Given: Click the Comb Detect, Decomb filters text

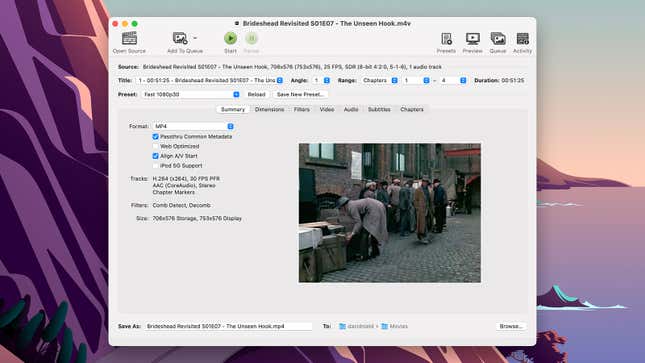Looking at the screenshot, I should (181, 205).
